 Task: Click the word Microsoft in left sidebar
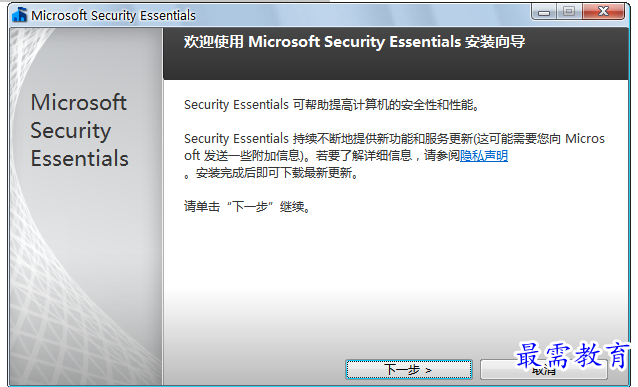click(79, 102)
